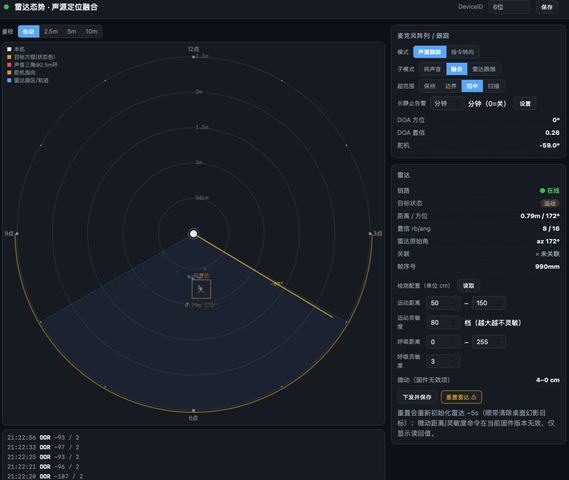Screen dimensions: 569x480
Task: Click the '0.79m / 172°' distance value
Action: click(x=540, y=216)
